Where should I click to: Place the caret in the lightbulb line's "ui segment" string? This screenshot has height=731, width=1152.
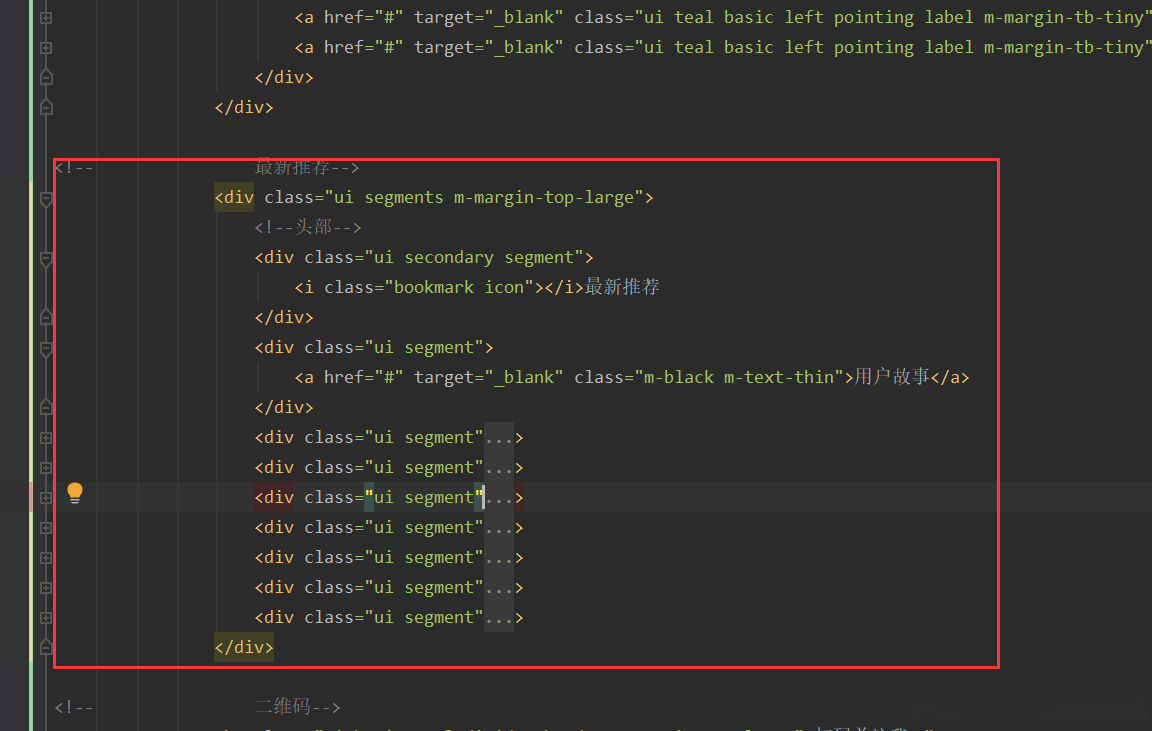tap(424, 497)
